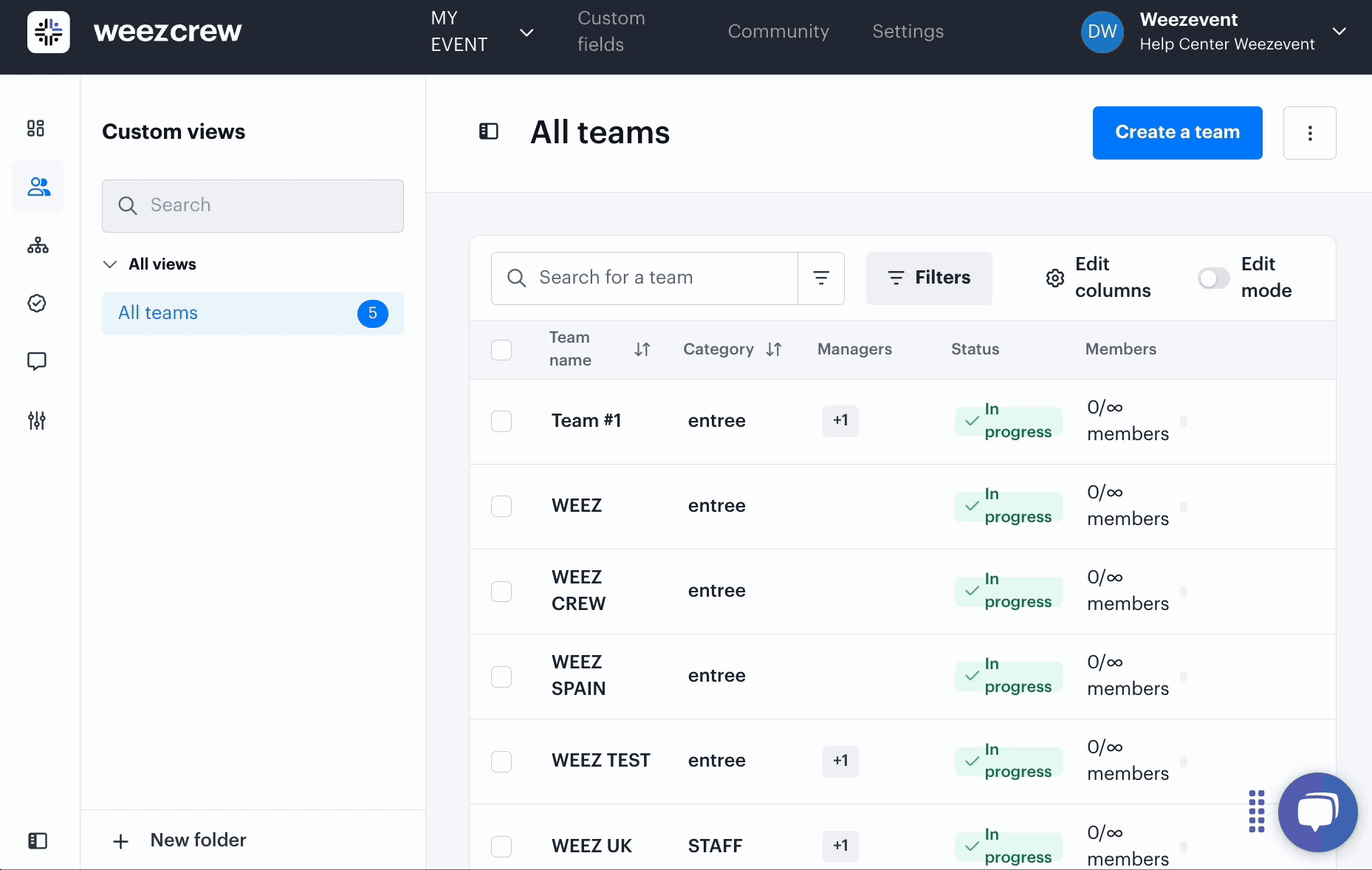Open the checkmark badge icon in sidebar
The width and height of the screenshot is (1372, 870).
[x=37, y=304]
